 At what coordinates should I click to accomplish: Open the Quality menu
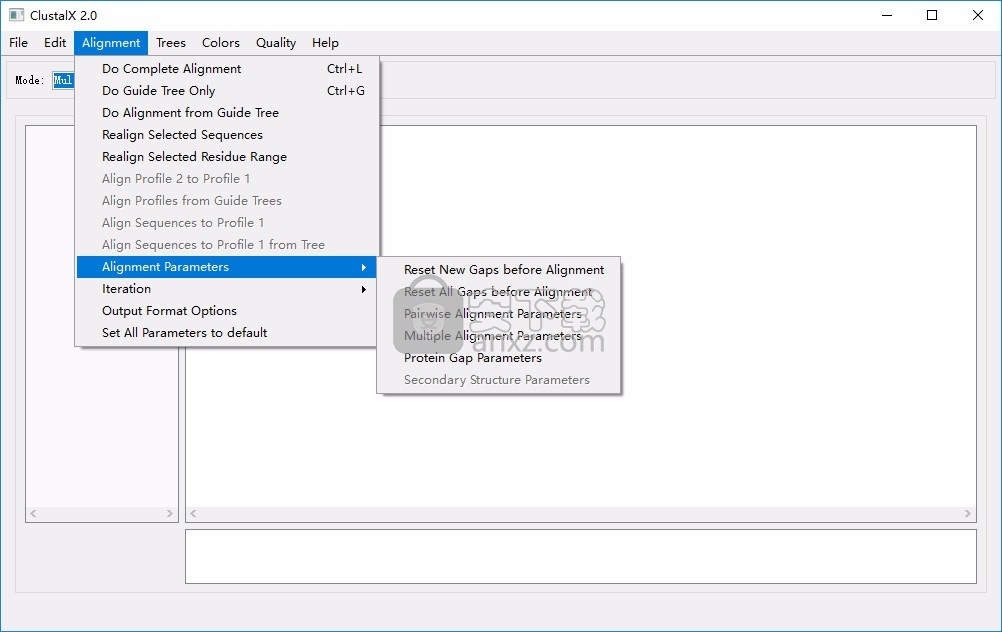pos(276,43)
